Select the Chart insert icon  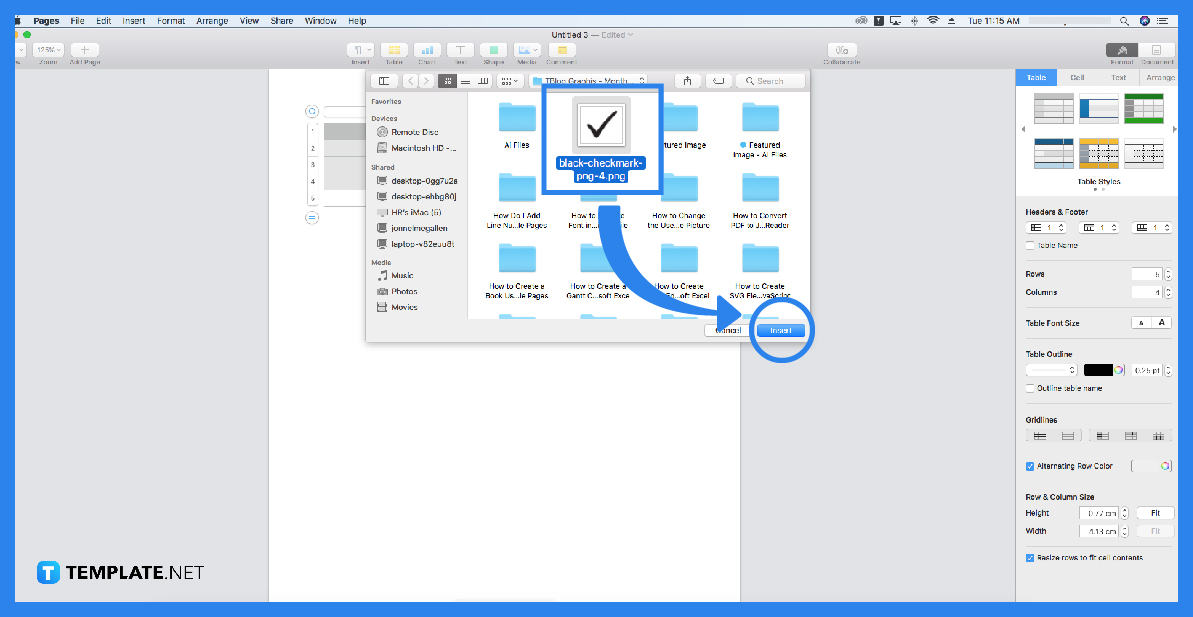point(428,51)
